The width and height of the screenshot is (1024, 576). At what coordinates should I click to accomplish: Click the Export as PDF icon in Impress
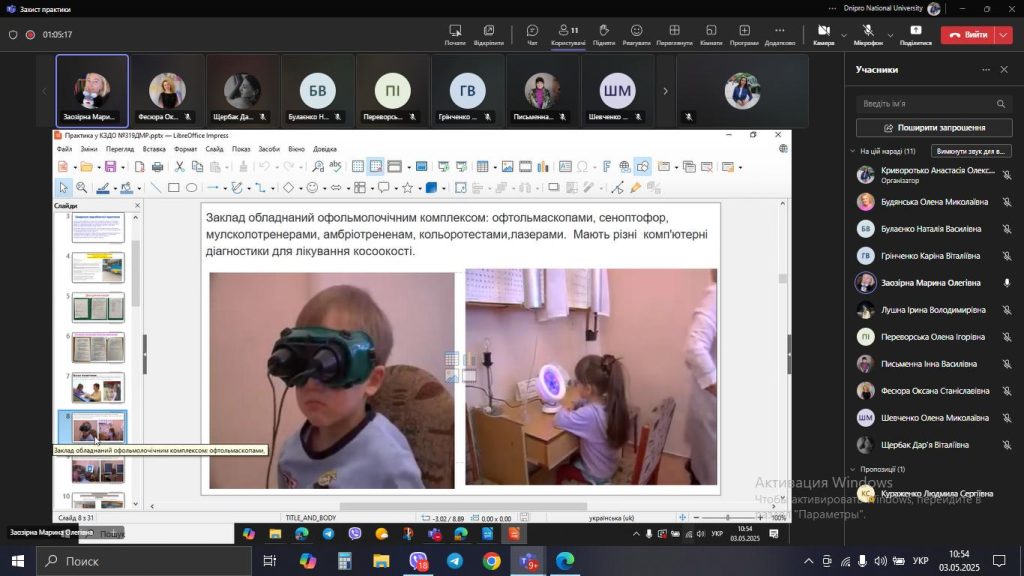(x=139, y=167)
